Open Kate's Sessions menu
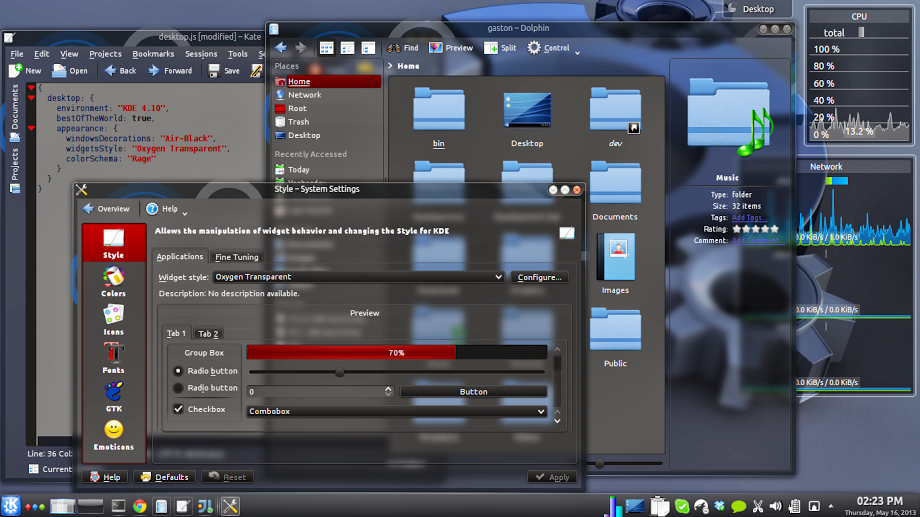 tap(201, 54)
